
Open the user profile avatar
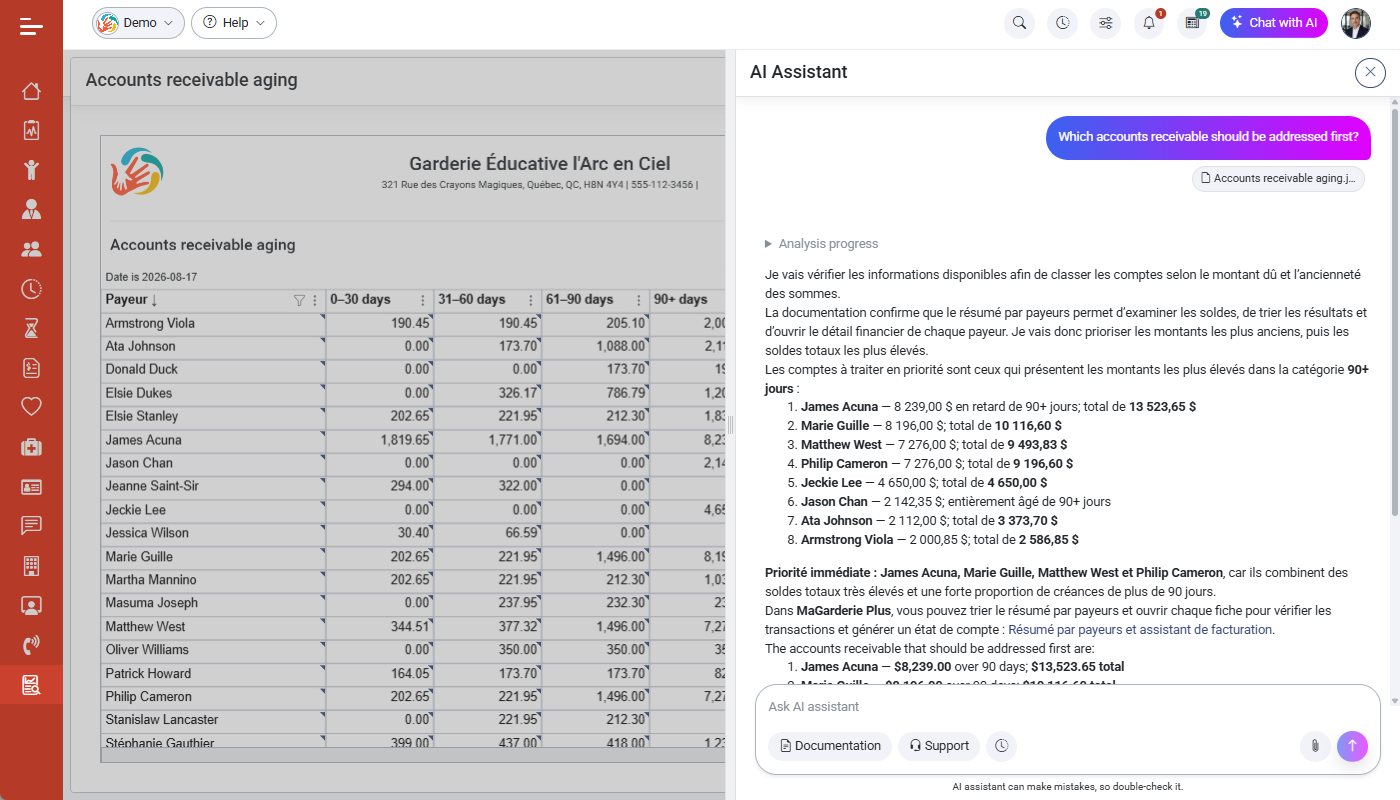(1356, 23)
